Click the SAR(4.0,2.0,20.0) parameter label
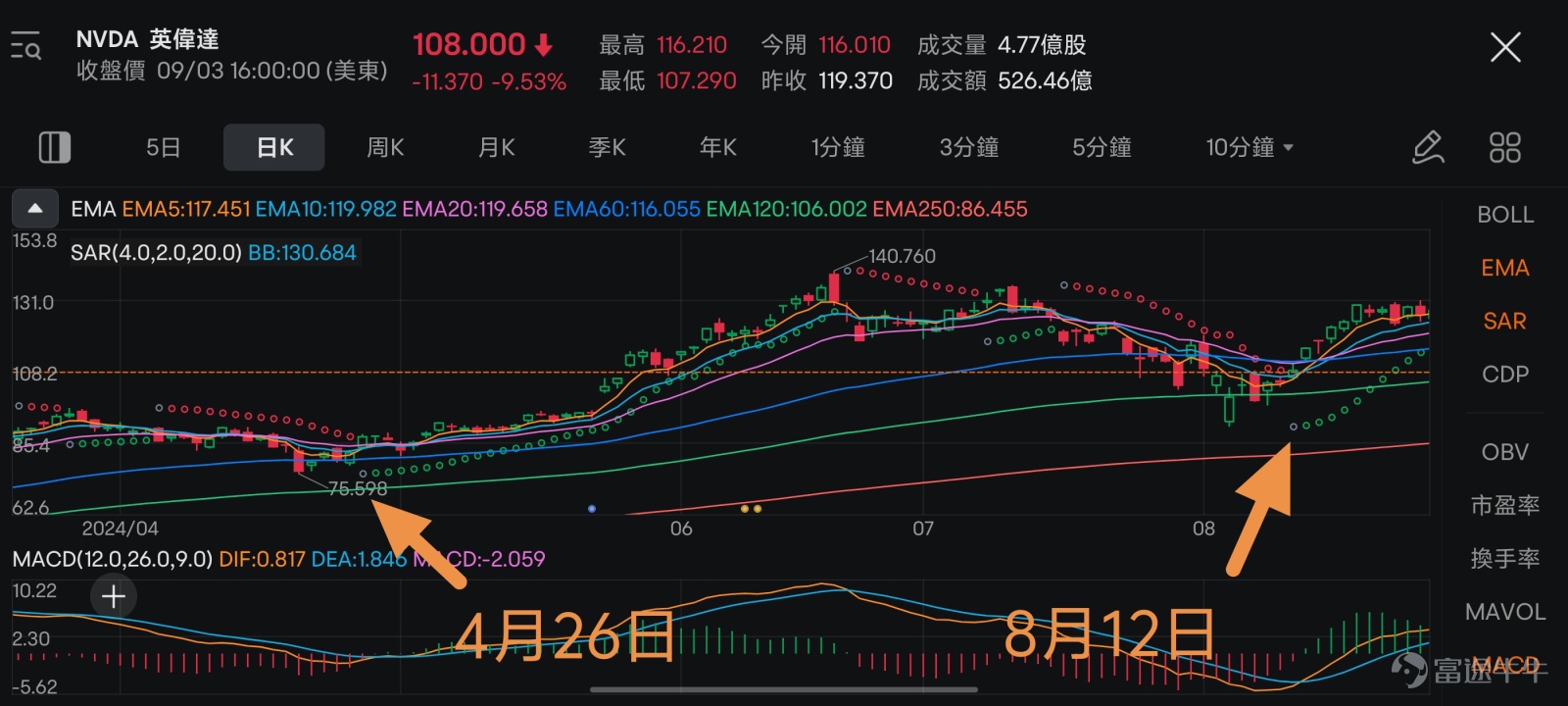Viewport: 1568px width, 706px height. (x=156, y=253)
